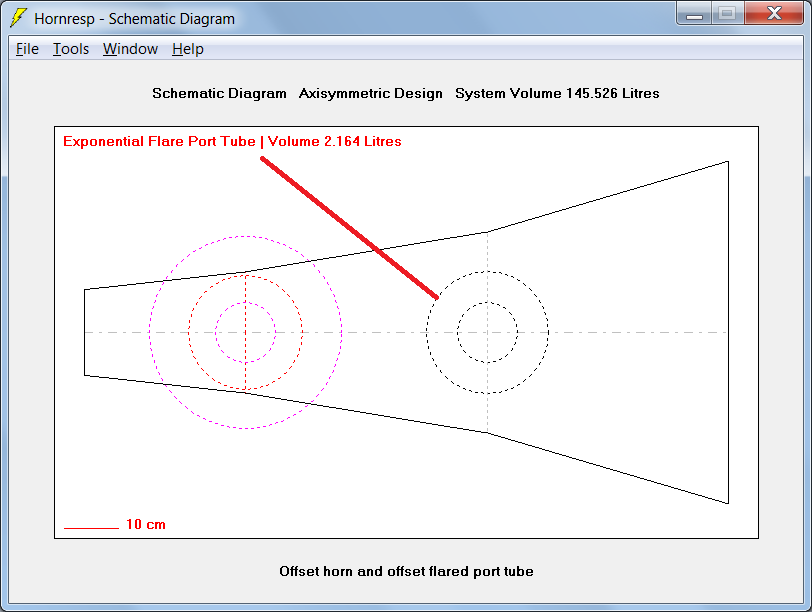The height and width of the screenshot is (612, 812).
Task: Open the Window menu
Action: point(130,49)
